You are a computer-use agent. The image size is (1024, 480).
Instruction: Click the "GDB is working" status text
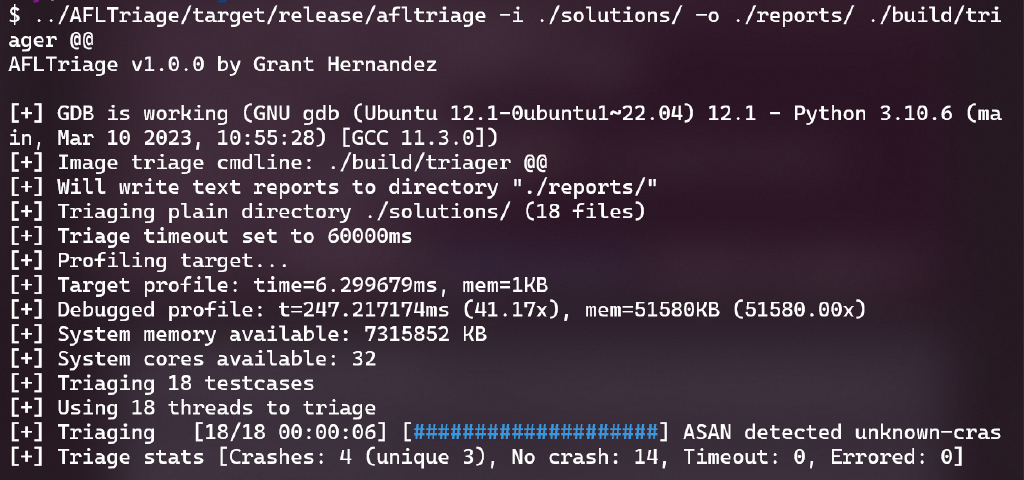(x=143, y=114)
